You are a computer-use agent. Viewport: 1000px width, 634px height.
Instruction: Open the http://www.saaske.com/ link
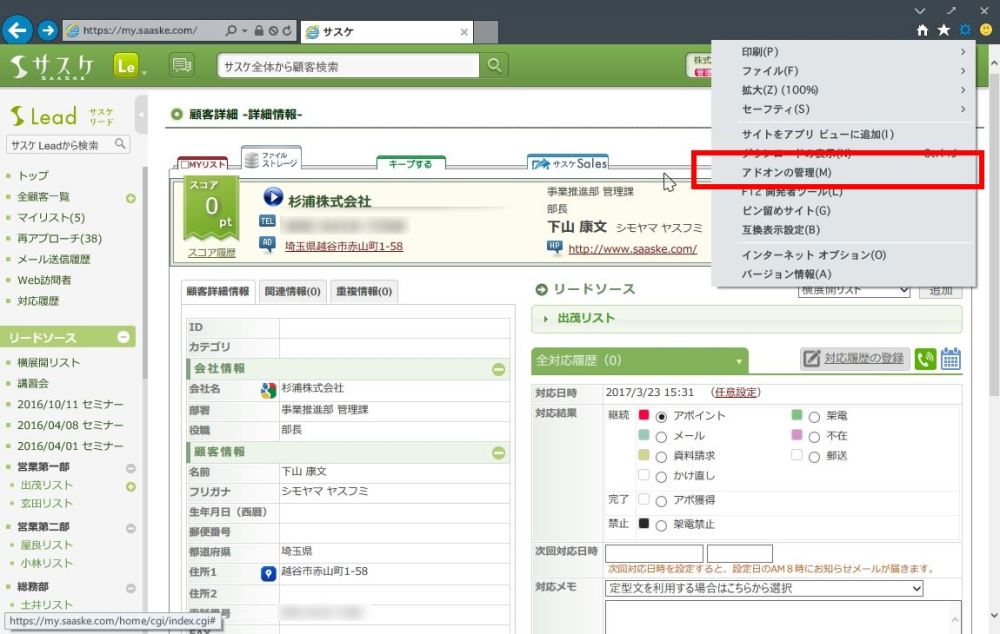(x=632, y=249)
